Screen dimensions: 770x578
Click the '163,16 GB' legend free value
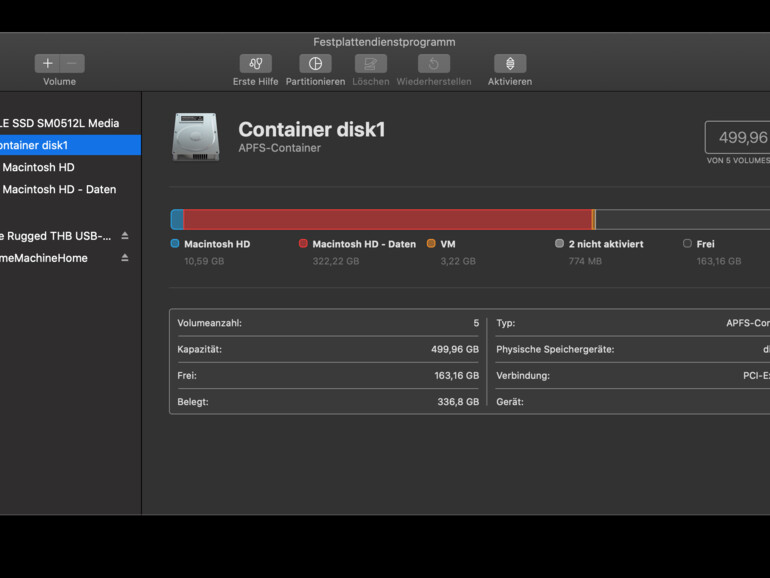719,261
